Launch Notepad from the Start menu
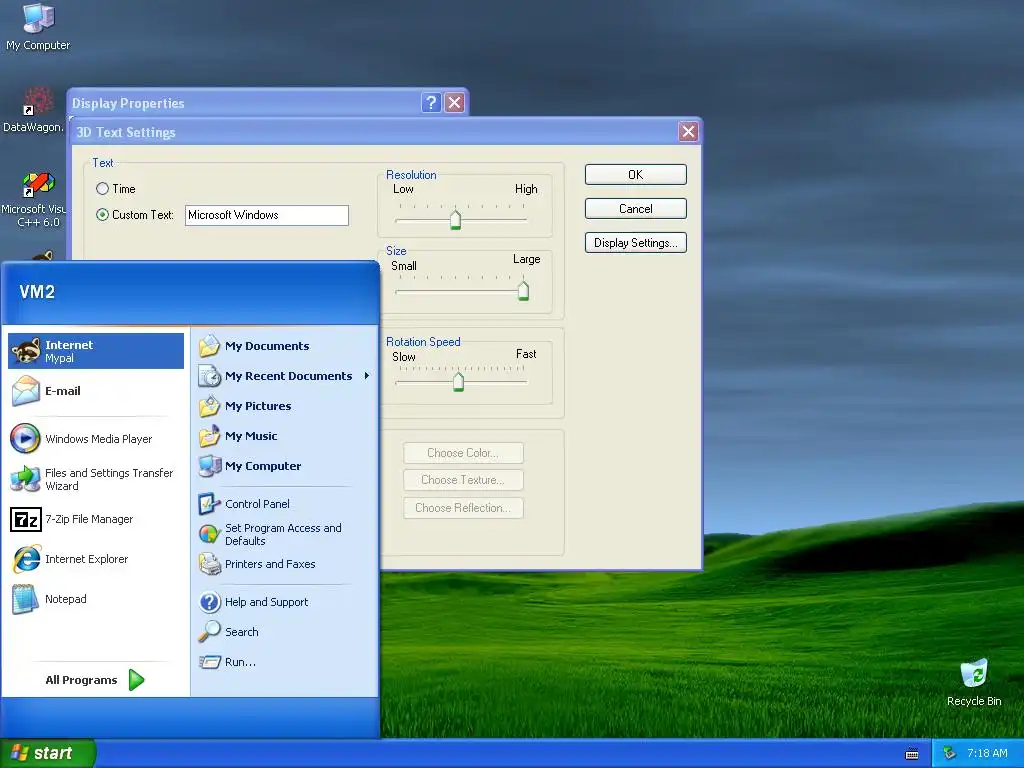1024x768 pixels. (x=96, y=599)
